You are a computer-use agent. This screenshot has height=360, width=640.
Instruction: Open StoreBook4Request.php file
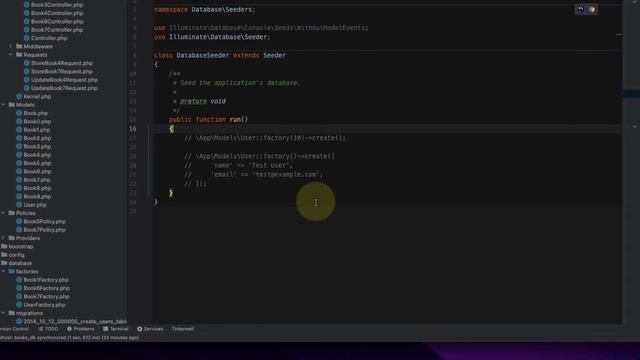58,63
